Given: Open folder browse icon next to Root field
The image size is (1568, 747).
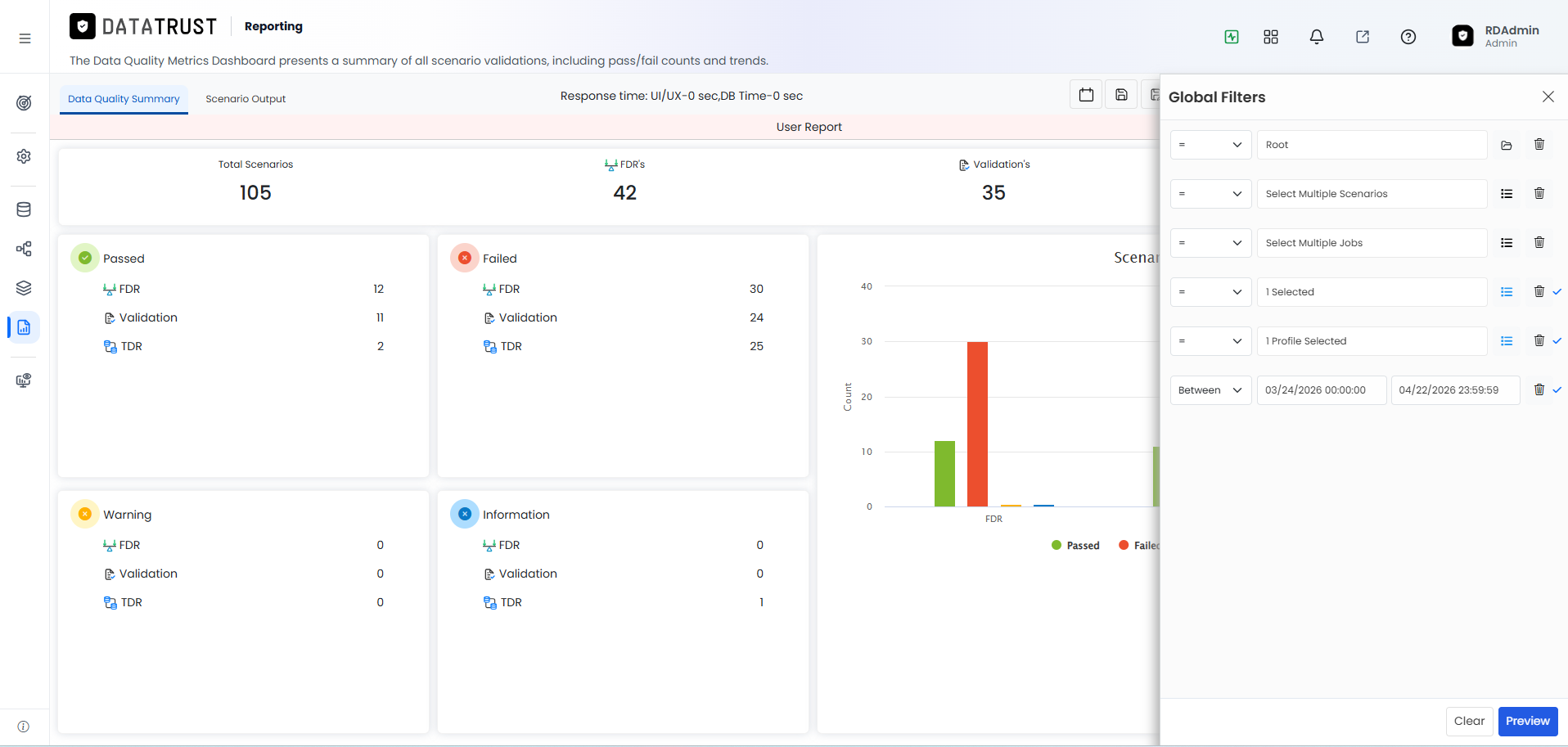Looking at the screenshot, I should (x=1506, y=145).
